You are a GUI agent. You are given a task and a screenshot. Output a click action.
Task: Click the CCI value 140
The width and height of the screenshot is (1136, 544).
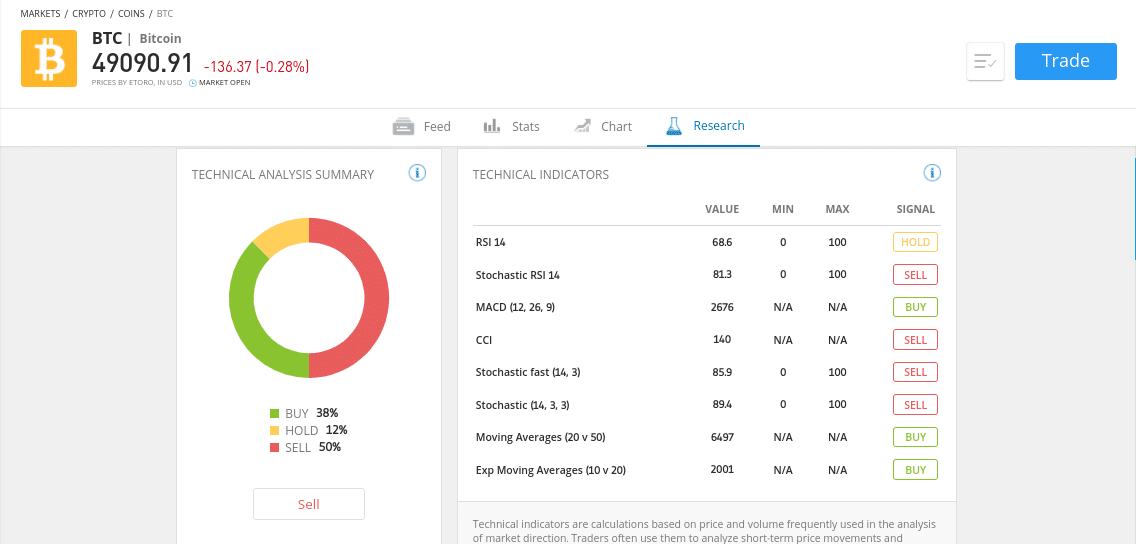722,339
